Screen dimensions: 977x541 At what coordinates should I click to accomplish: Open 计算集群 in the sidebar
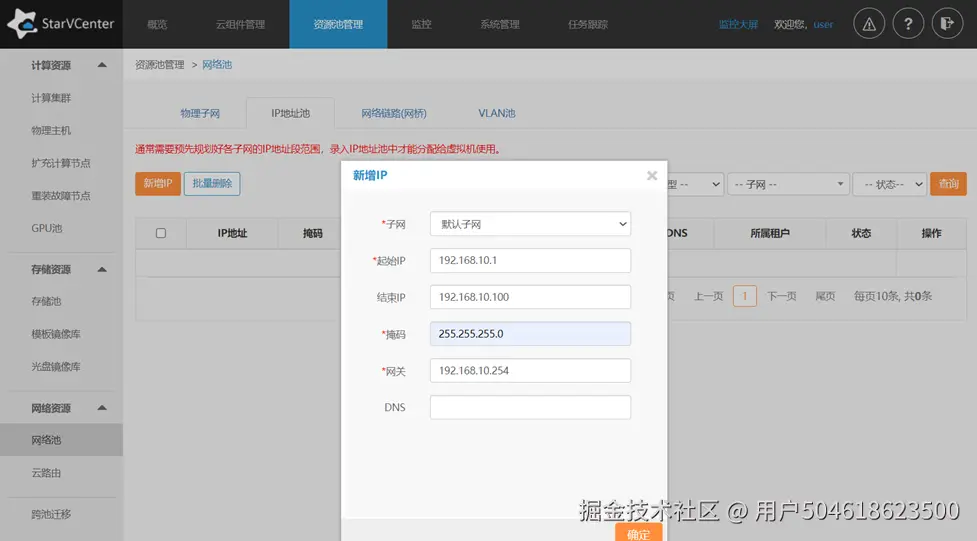[51, 98]
